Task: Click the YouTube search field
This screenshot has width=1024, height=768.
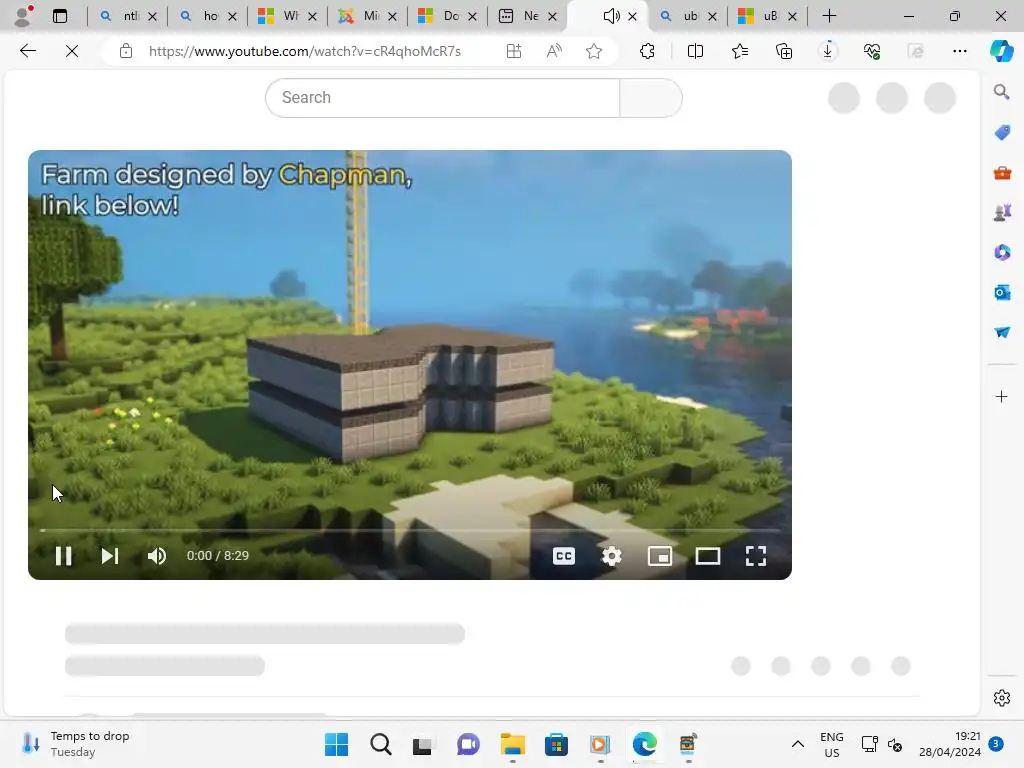Action: point(442,98)
